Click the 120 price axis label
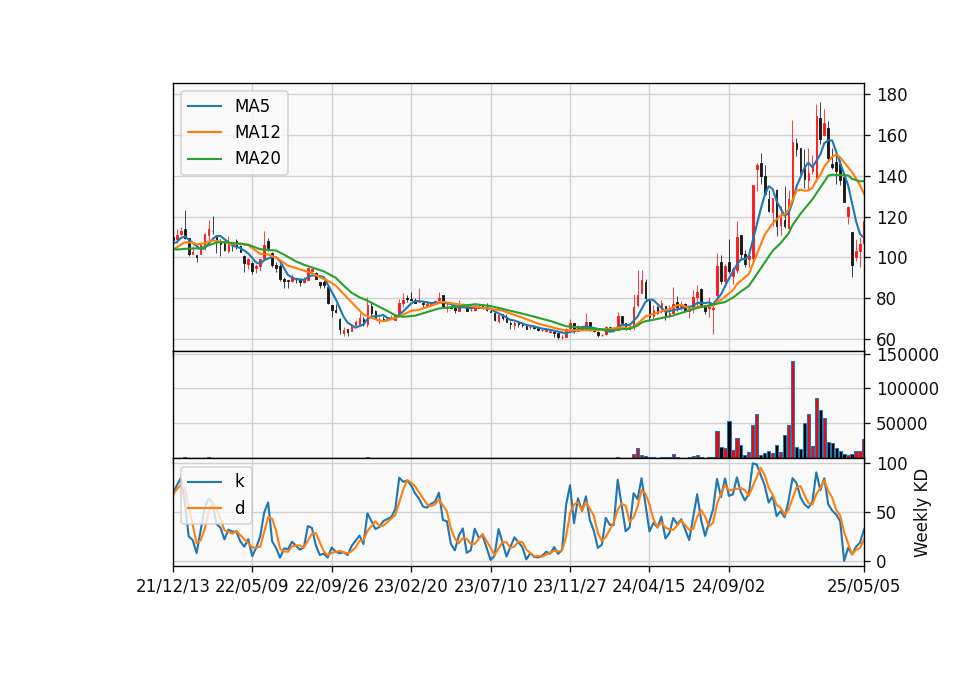The image size is (960, 690). (892, 217)
